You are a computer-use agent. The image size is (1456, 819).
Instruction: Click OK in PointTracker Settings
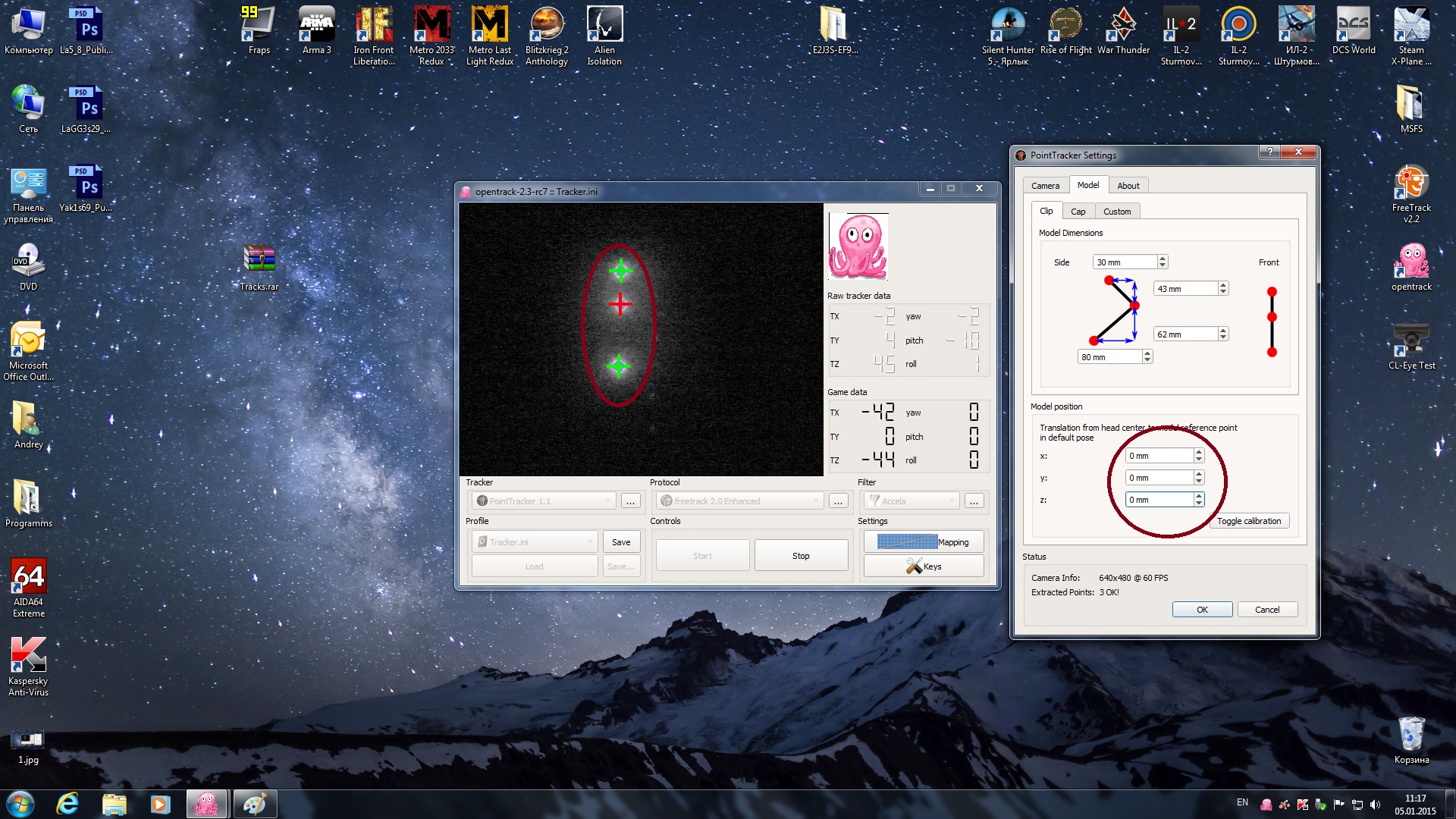(1202, 610)
